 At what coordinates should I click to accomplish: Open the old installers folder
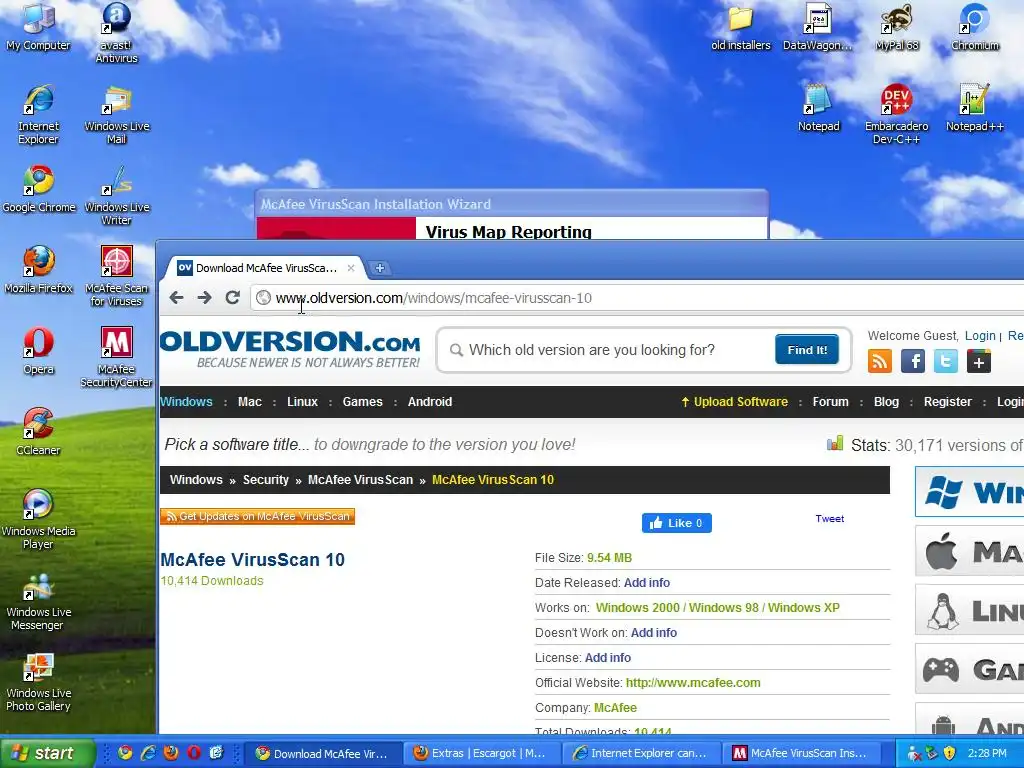point(741,27)
